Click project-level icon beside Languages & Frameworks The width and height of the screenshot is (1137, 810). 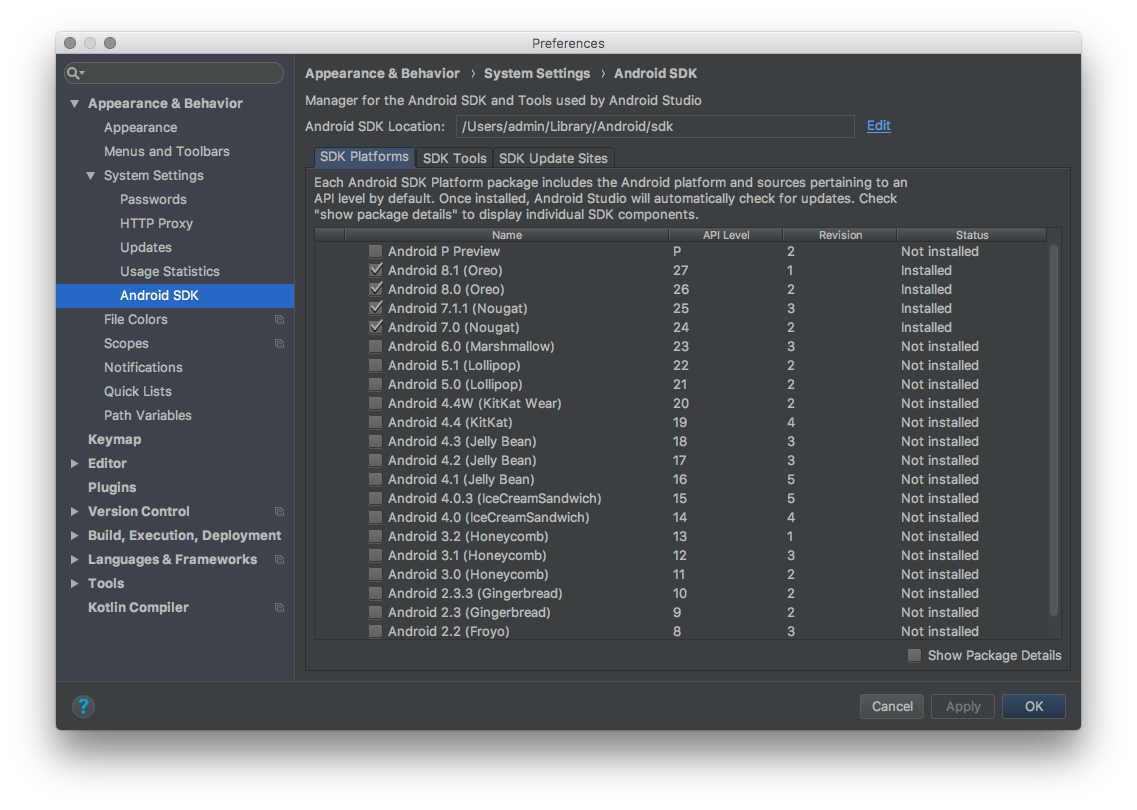(x=279, y=560)
